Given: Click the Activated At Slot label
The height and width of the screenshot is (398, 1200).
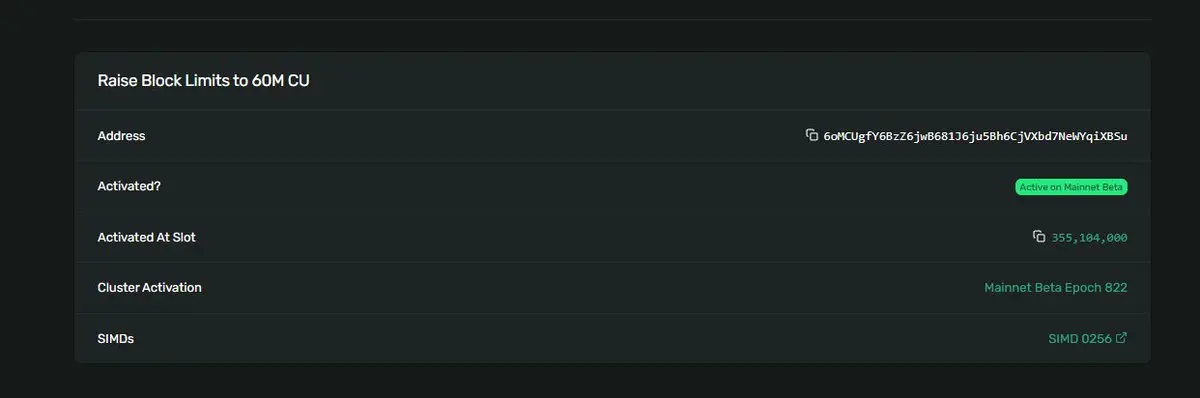Looking at the screenshot, I should [146, 237].
